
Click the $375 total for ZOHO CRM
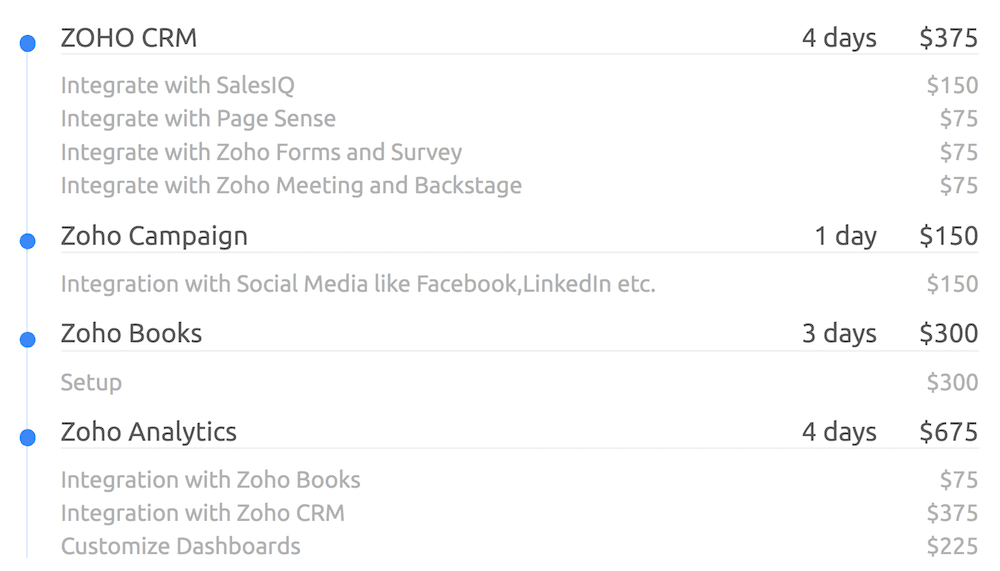[948, 38]
